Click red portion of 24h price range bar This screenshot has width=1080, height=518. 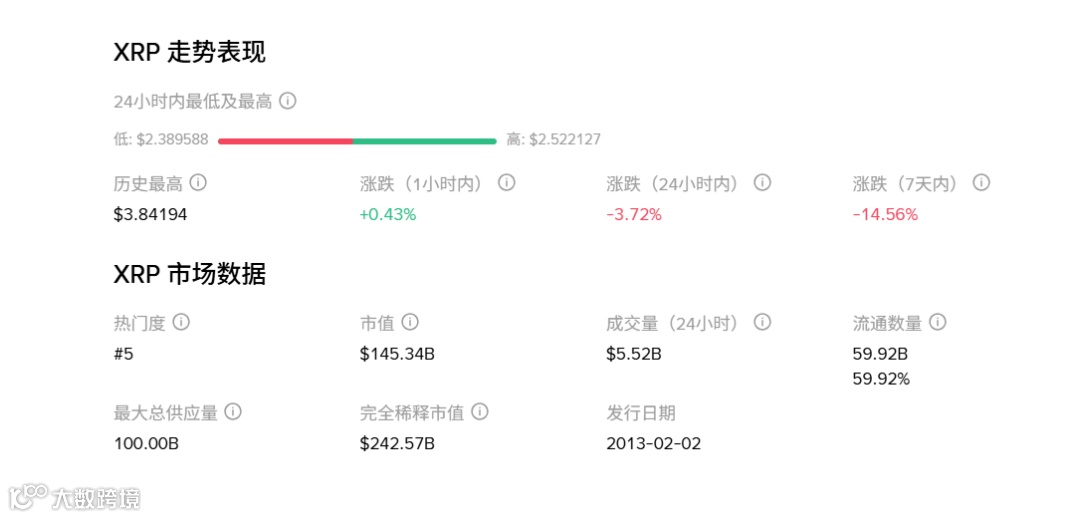[x=285, y=141]
